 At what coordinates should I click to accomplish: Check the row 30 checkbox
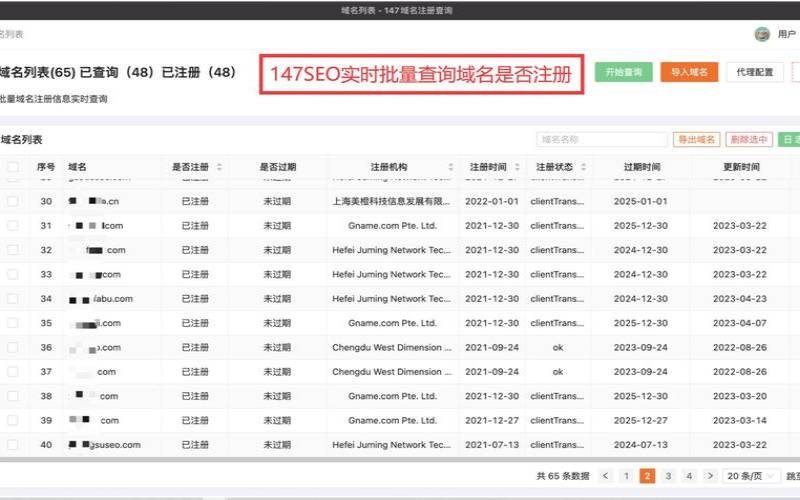(13, 201)
